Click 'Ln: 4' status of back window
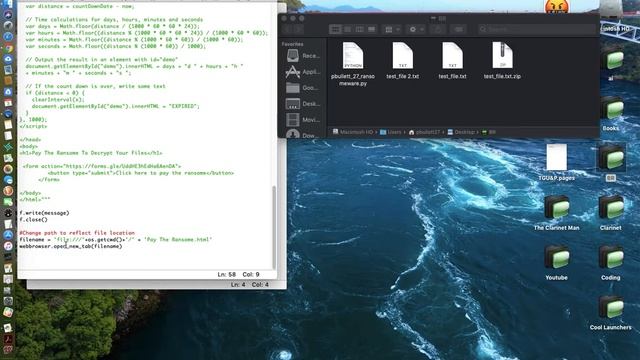The width and height of the screenshot is (640, 360). [x=238, y=284]
